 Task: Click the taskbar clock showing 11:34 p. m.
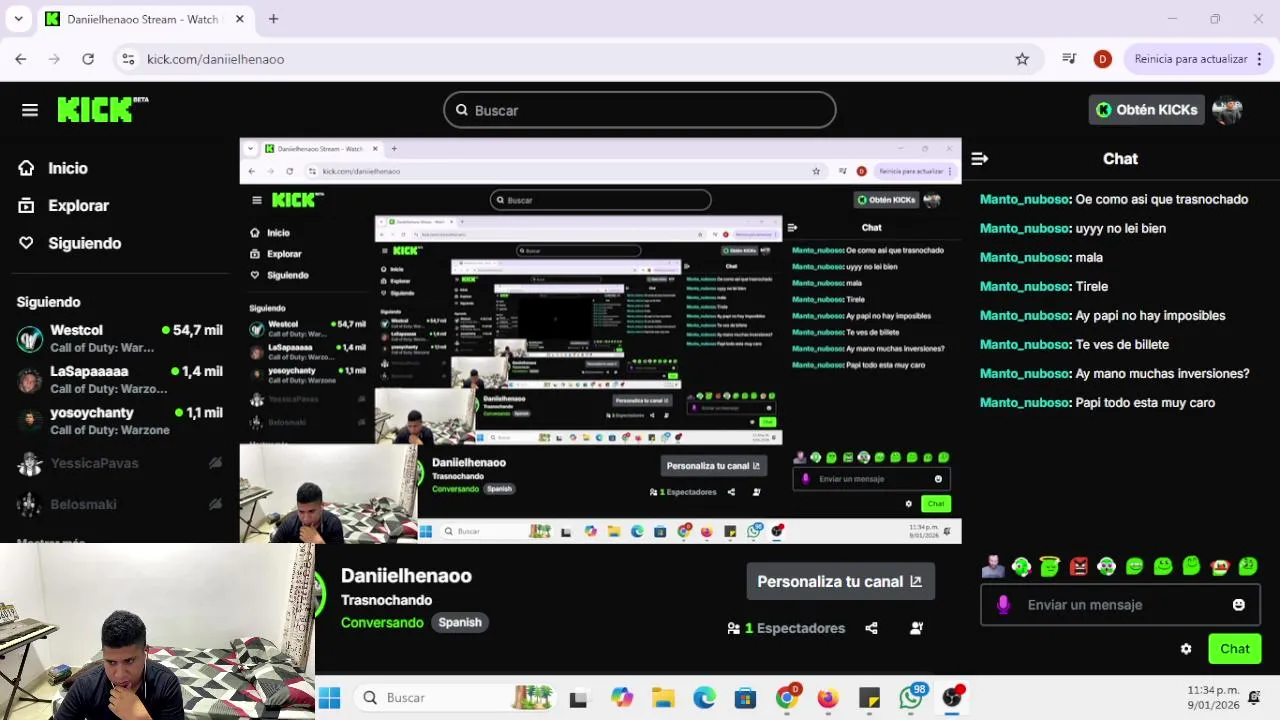pos(1213,697)
